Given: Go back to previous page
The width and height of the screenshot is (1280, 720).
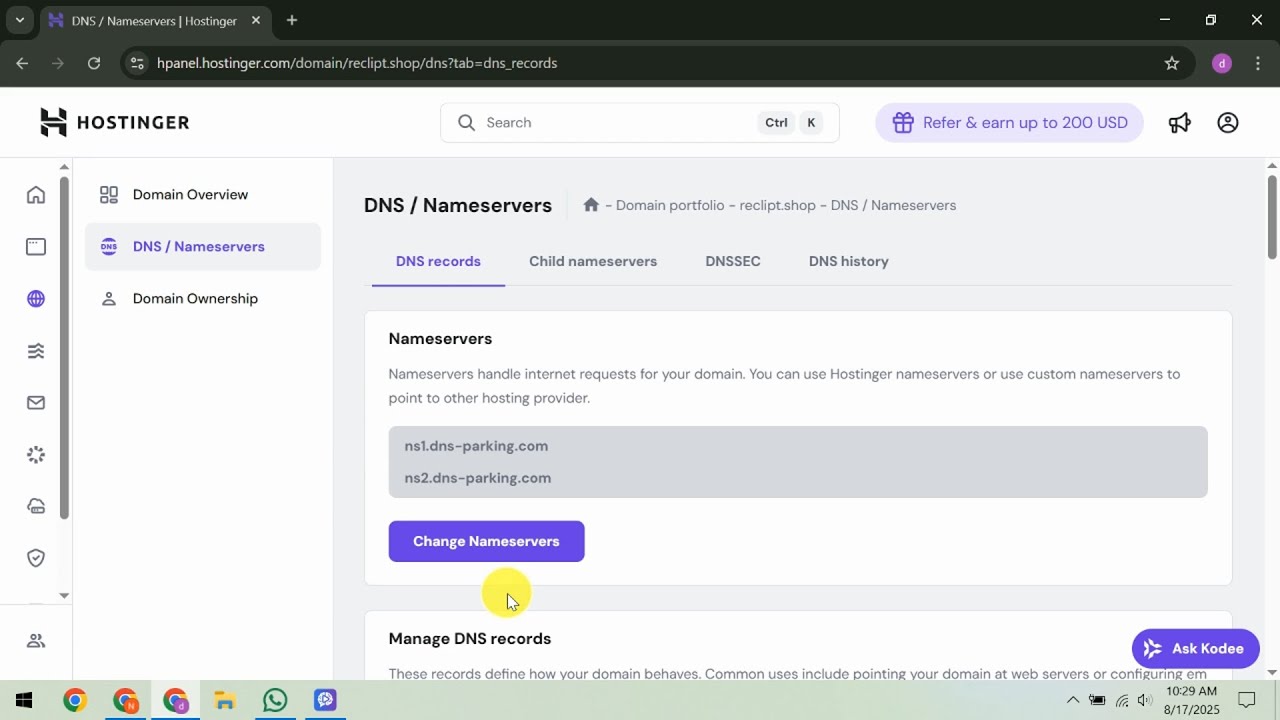Looking at the screenshot, I should click(x=22, y=63).
